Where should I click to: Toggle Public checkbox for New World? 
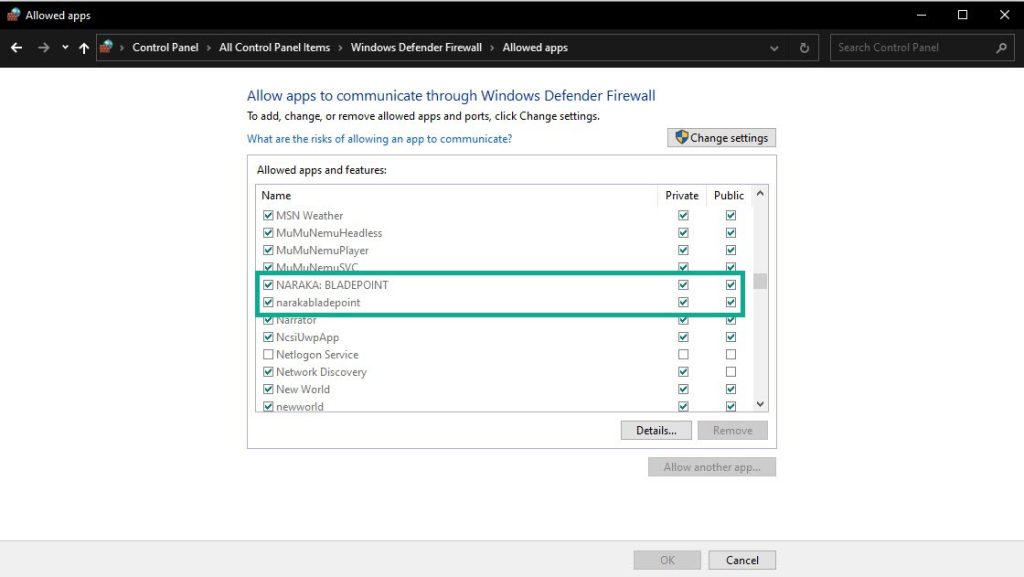click(731, 390)
